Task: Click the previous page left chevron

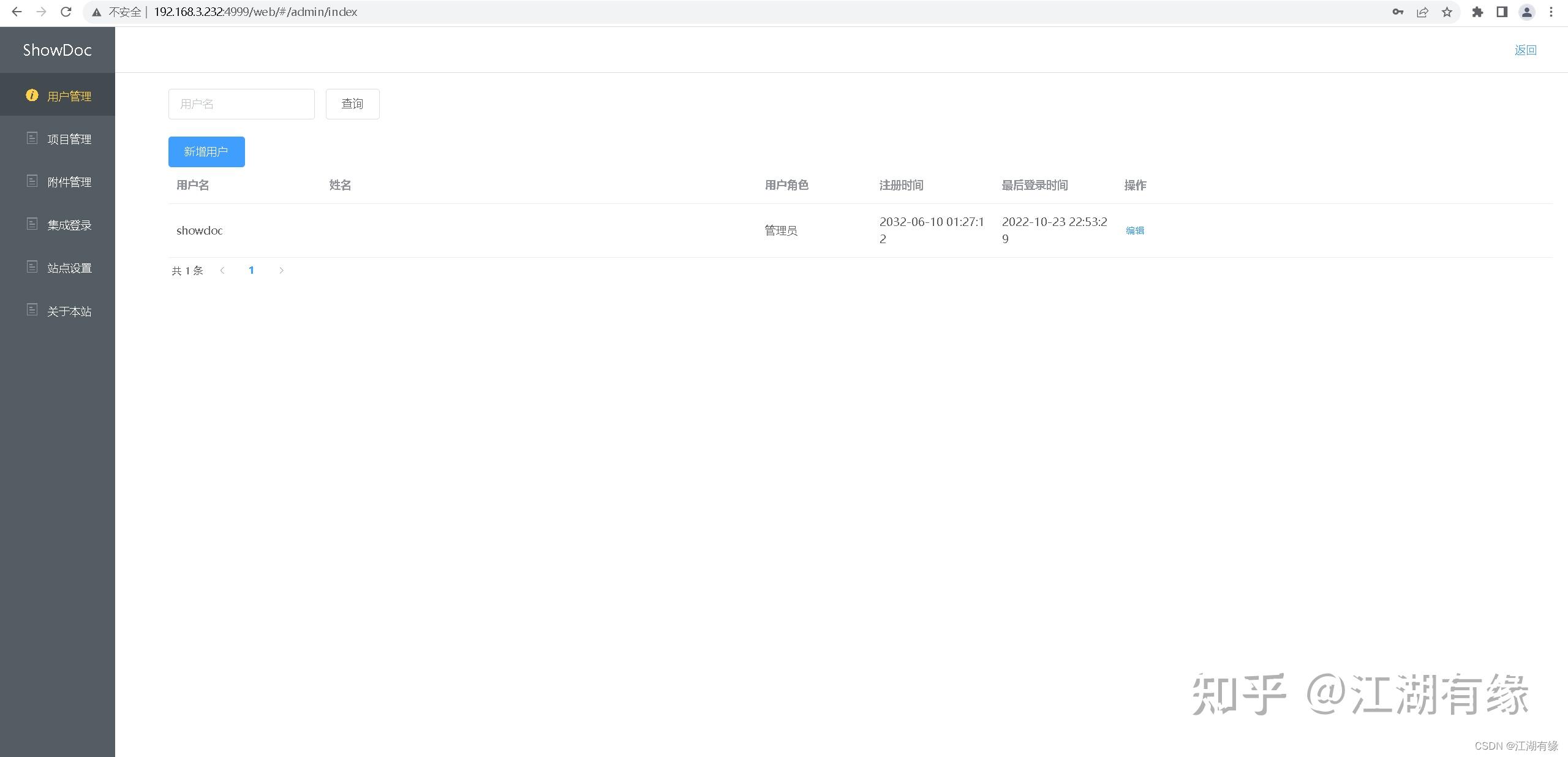Action: pyautogui.click(x=222, y=270)
